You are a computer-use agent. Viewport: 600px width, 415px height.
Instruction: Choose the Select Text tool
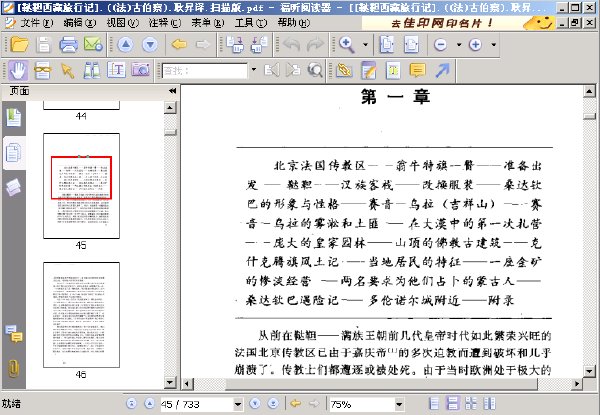coord(116,70)
